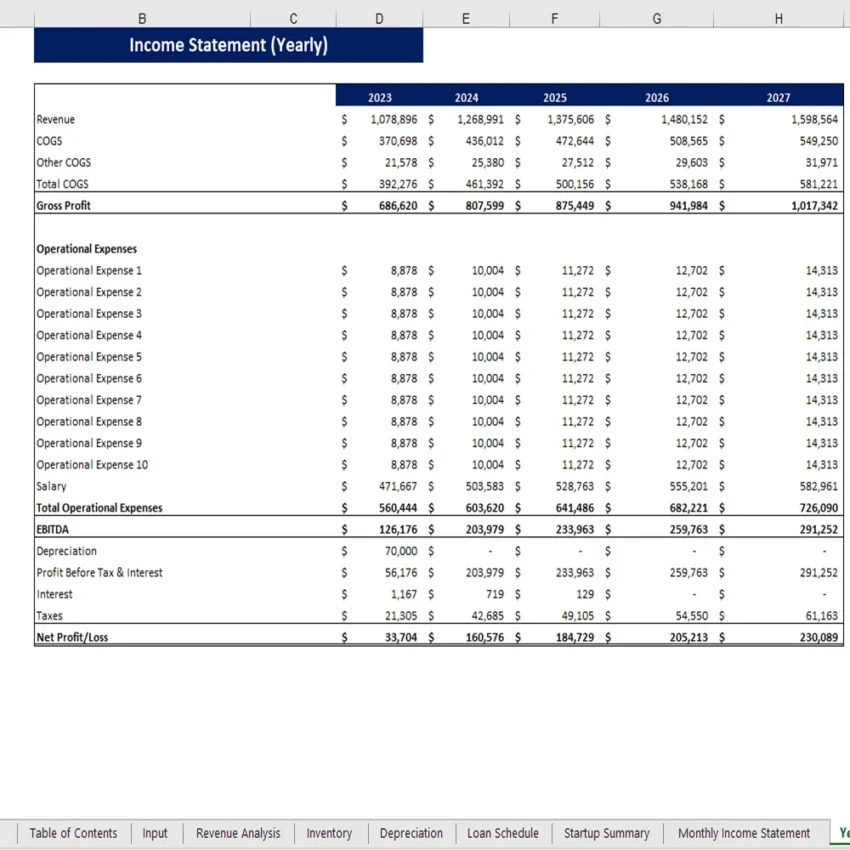Select 2023 Gross Profit value 686,620
Screen dimensions: 850x850
(x=398, y=205)
